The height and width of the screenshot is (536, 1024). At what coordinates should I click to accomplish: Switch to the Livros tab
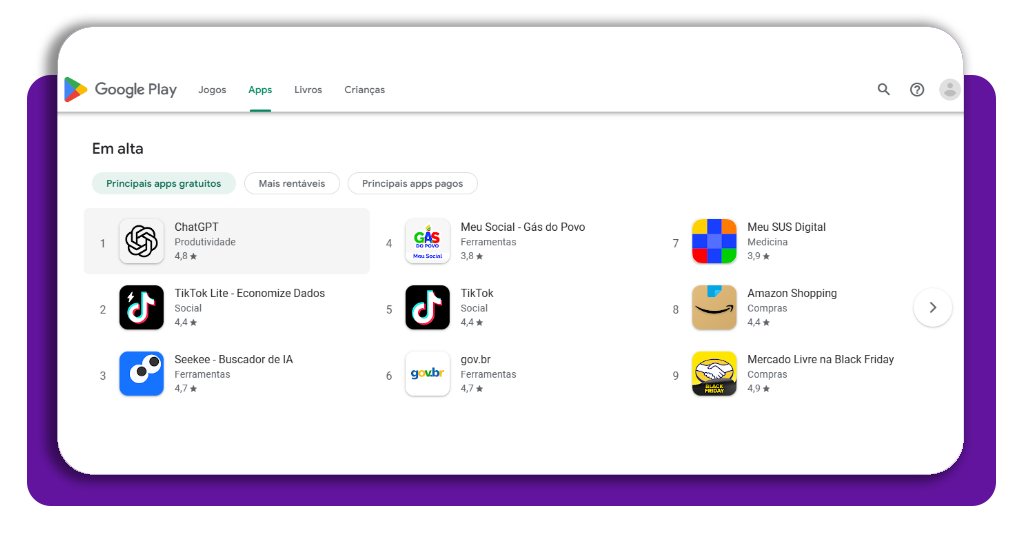coord(308,90)
